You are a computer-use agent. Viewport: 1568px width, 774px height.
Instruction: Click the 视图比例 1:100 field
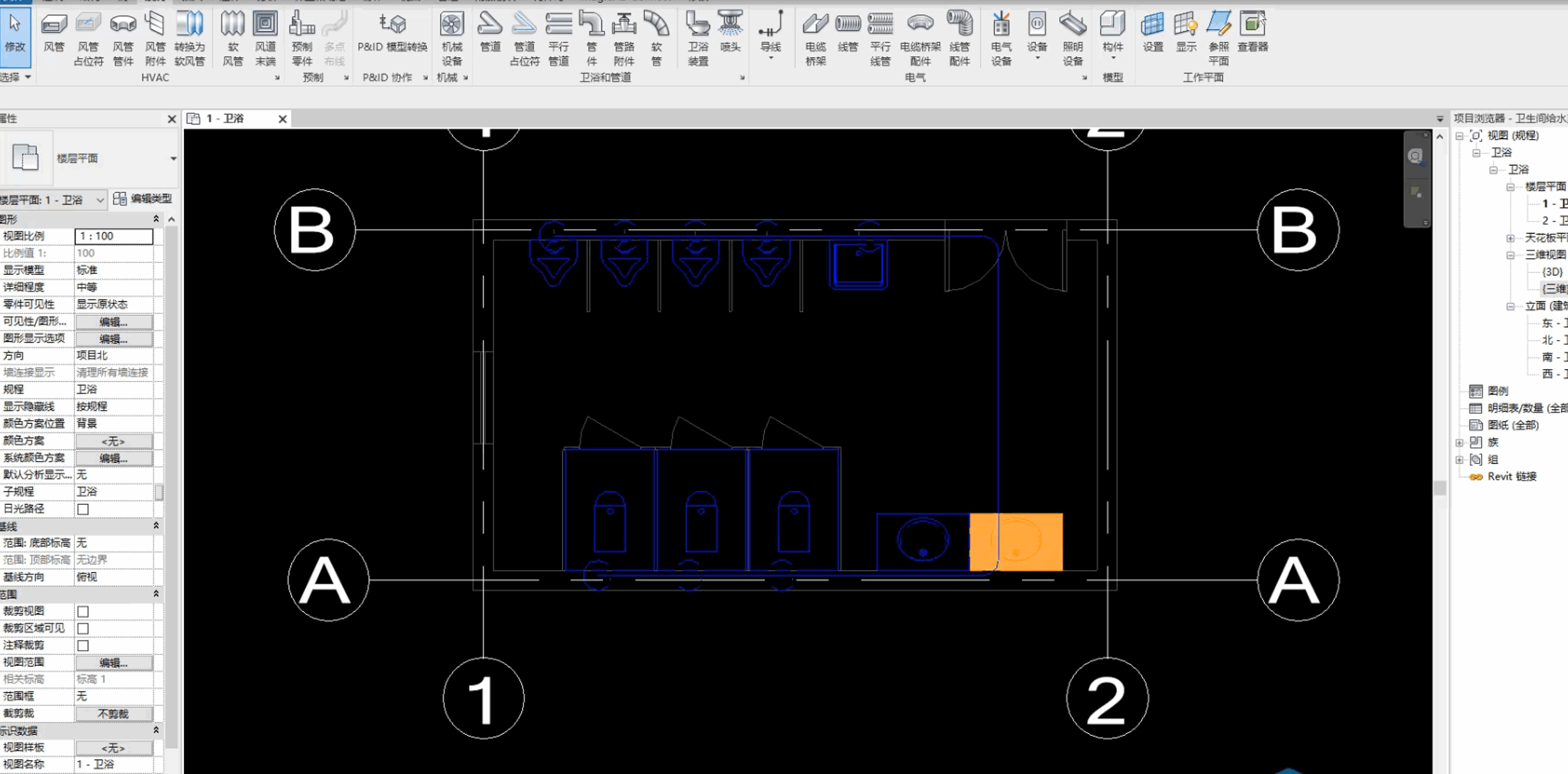(114, 236)
